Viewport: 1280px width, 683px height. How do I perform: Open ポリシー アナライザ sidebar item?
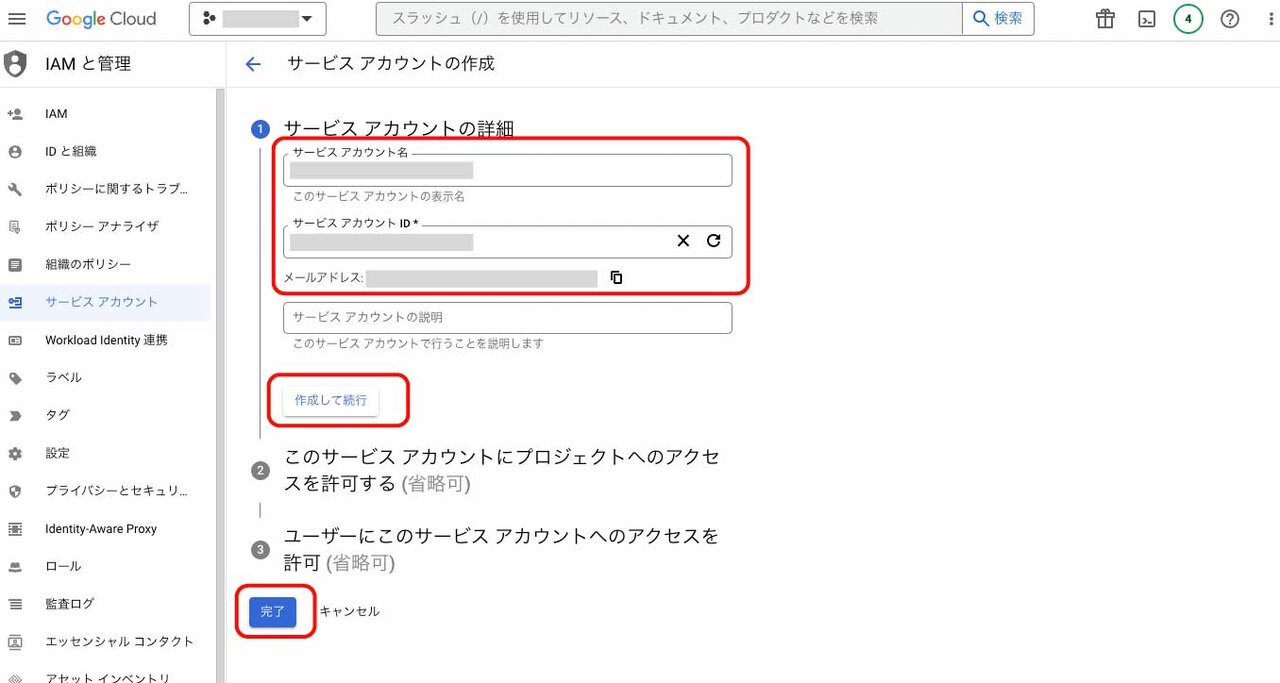105,227
